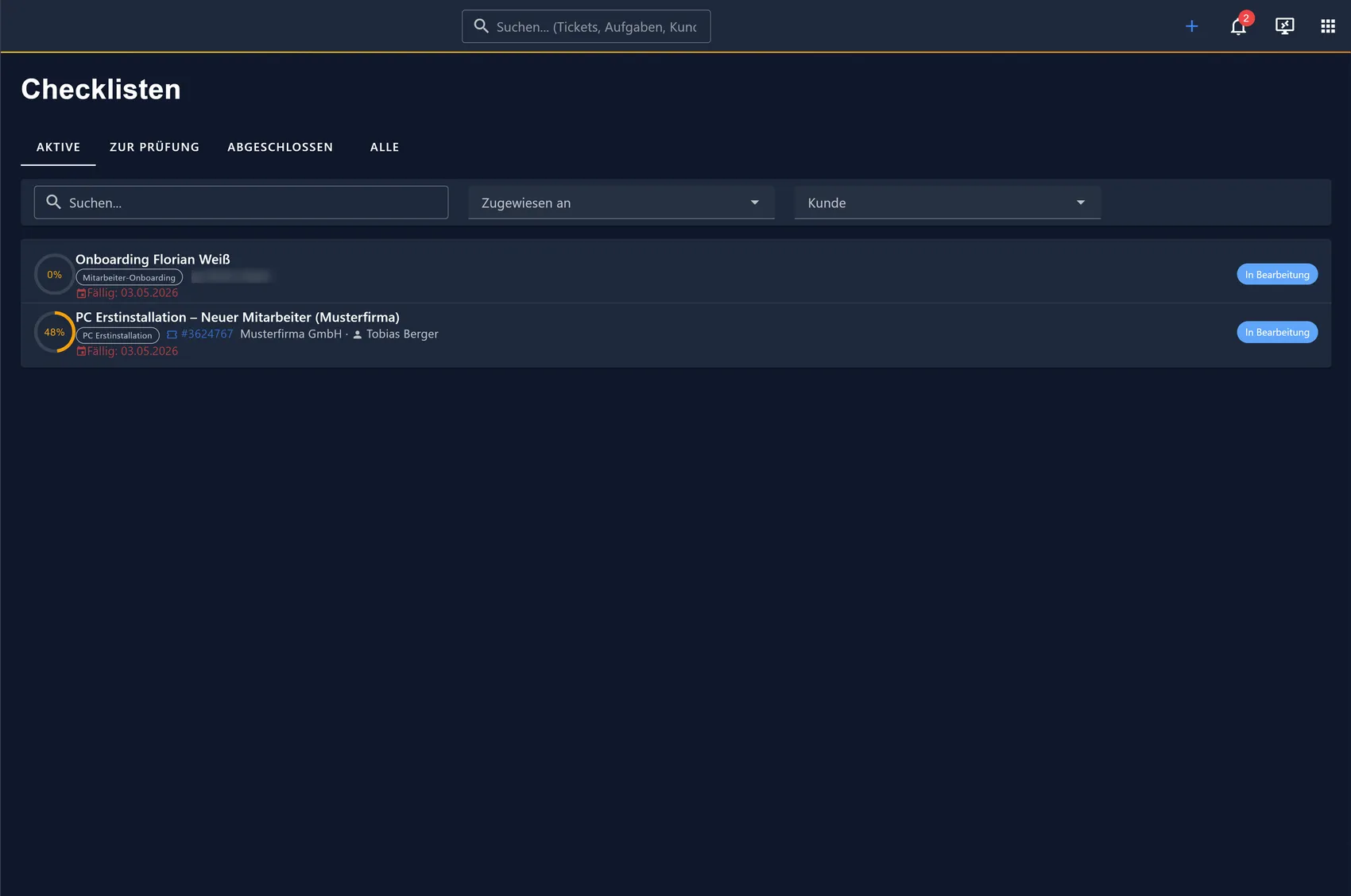The width and height of the screenshot is (1351, 896).
Task: Open the apps grid menu
Action: tap(1328, 26)
